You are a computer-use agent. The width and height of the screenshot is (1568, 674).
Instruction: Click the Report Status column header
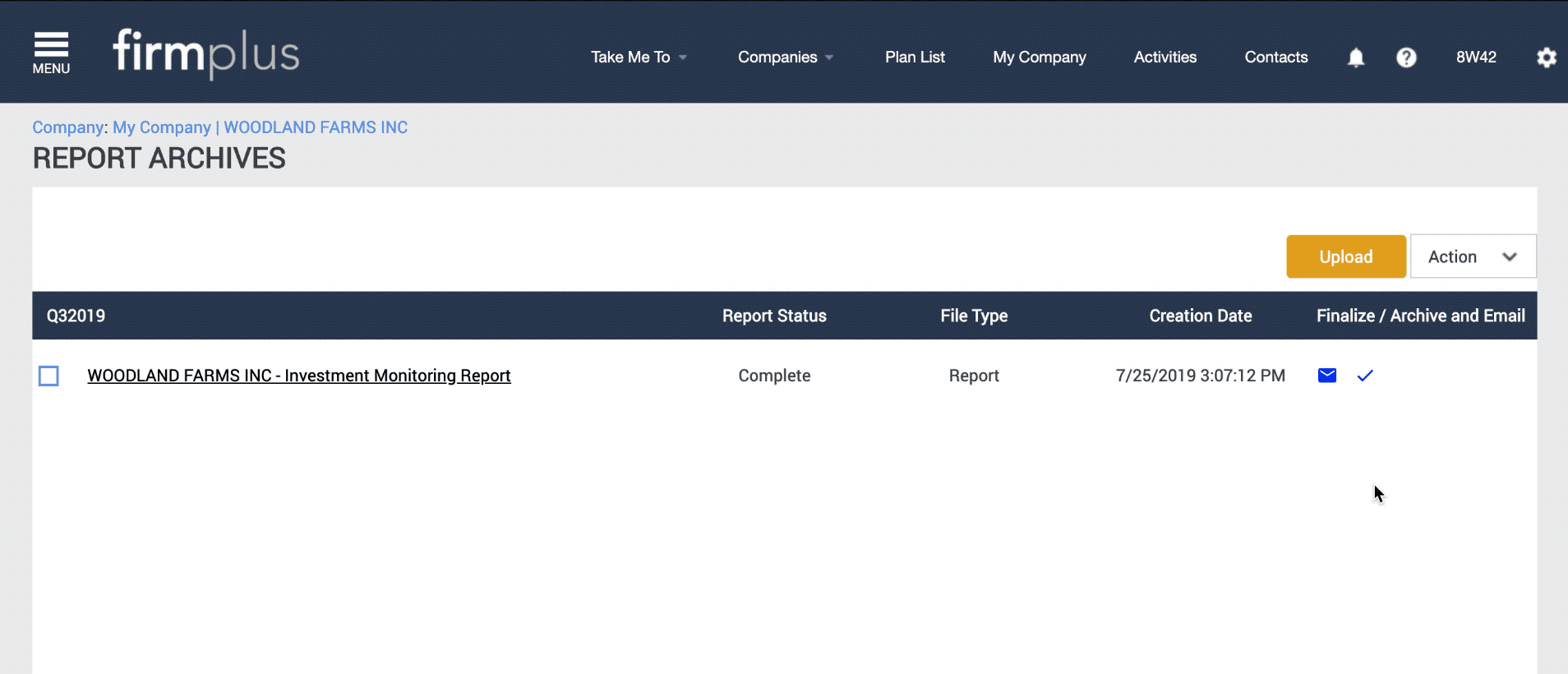(x=774, y=316)
